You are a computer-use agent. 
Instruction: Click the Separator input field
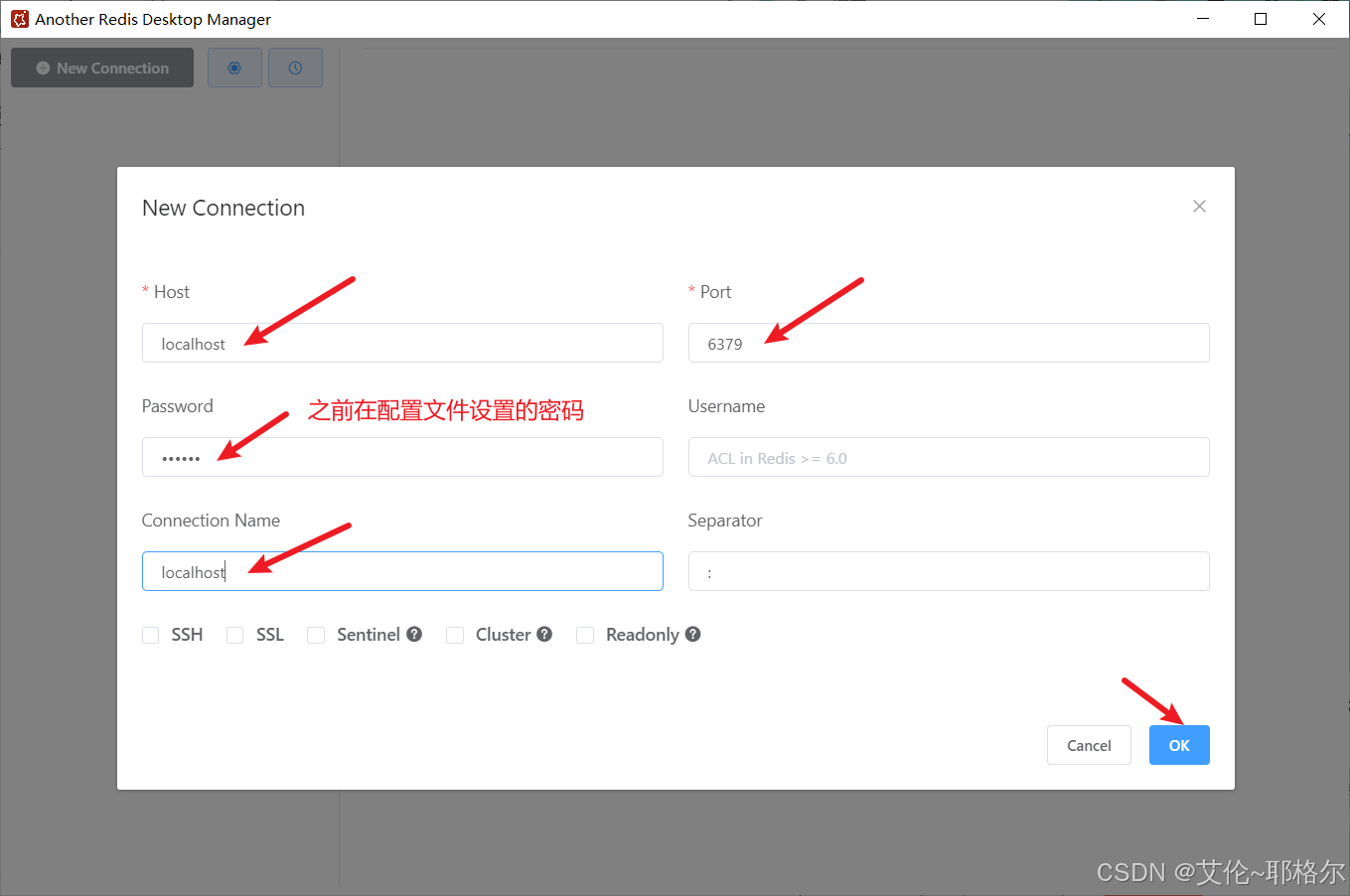949,571
